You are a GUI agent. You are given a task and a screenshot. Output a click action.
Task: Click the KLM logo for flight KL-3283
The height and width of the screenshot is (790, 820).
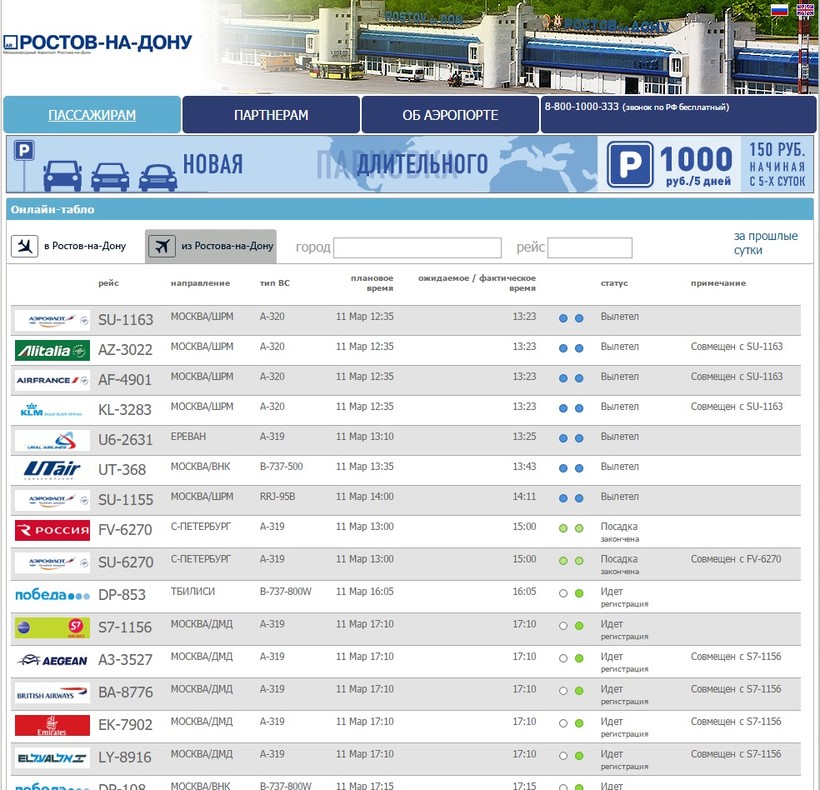(52, 410)
